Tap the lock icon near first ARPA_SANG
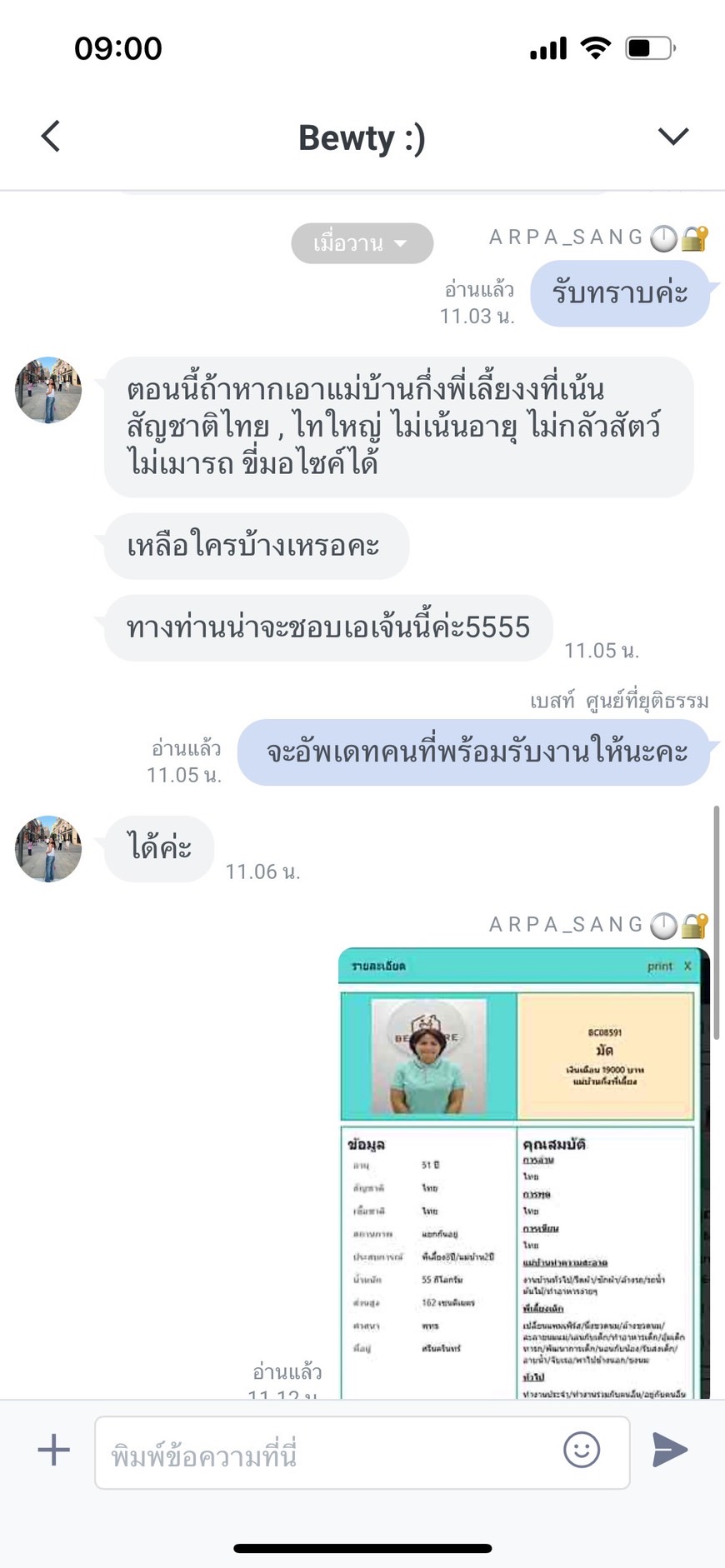Viewport: 725px width, 1568px height. [x=694, y=239]
